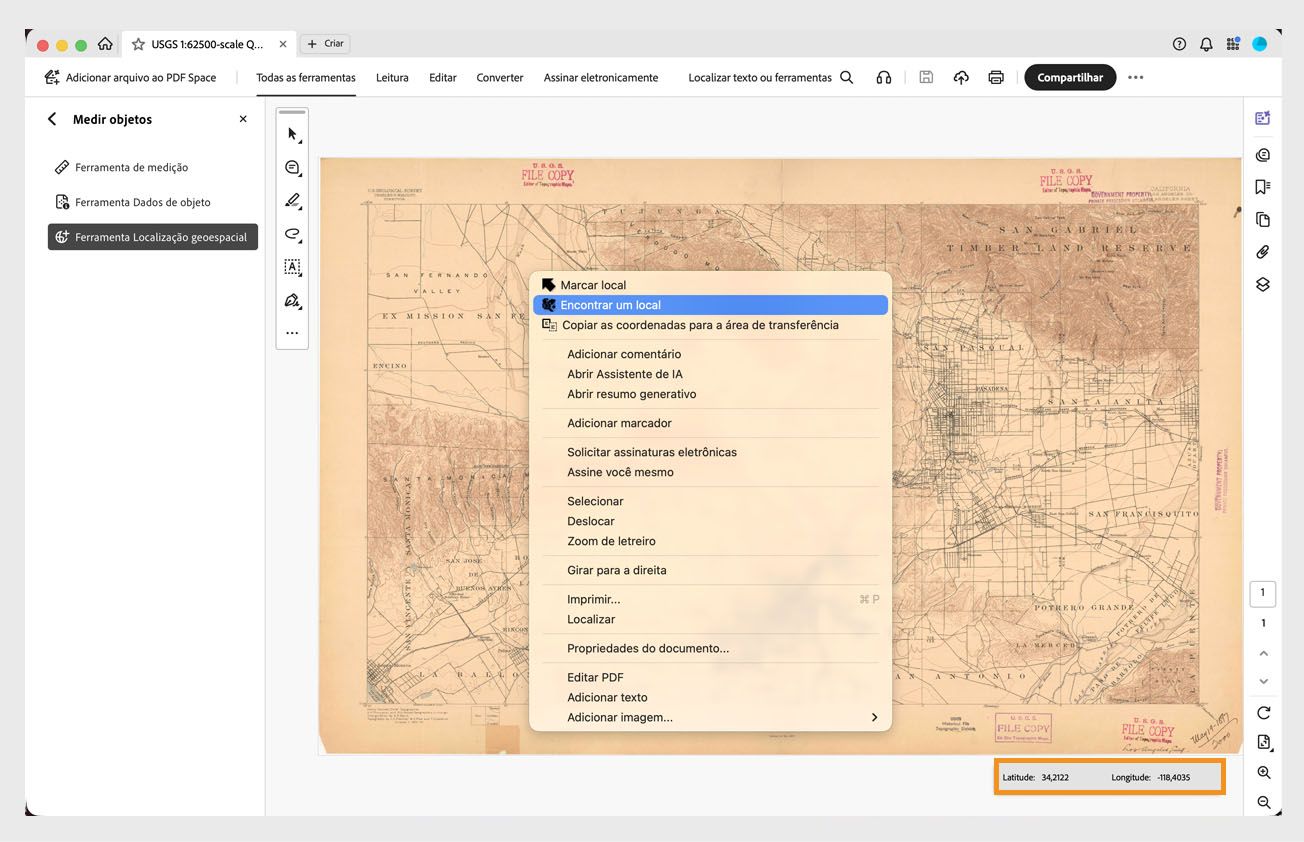Switch to the Converter tab
Image resolution: width=1304 pixels, height=842 pixels.
pyautogui.click(x=500, y=77)
